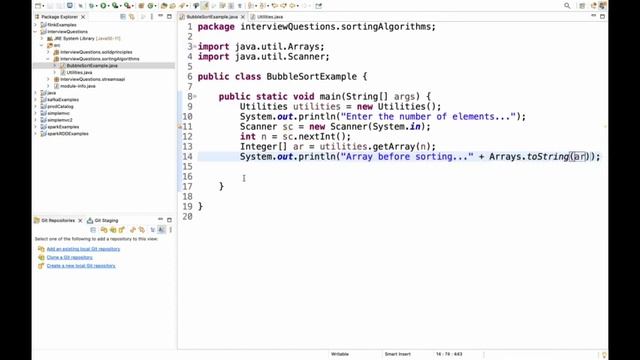The width and height of the screenshot is (640, 360).
Task: Toggle highlighted branch display button in Git Repositories toolbar
Action: tap(162, 230)
